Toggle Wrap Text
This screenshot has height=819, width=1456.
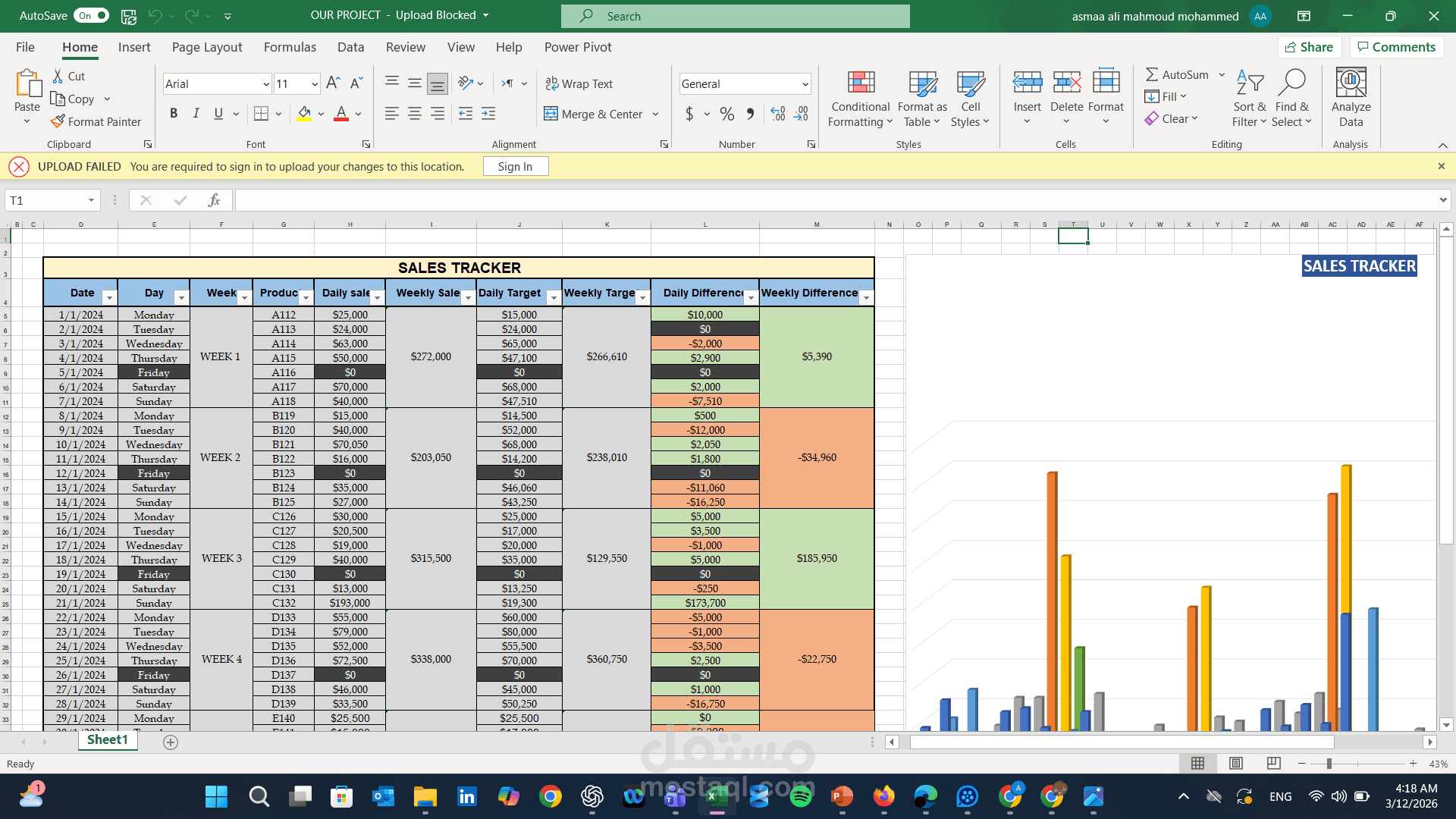click(x=579, y=83)
